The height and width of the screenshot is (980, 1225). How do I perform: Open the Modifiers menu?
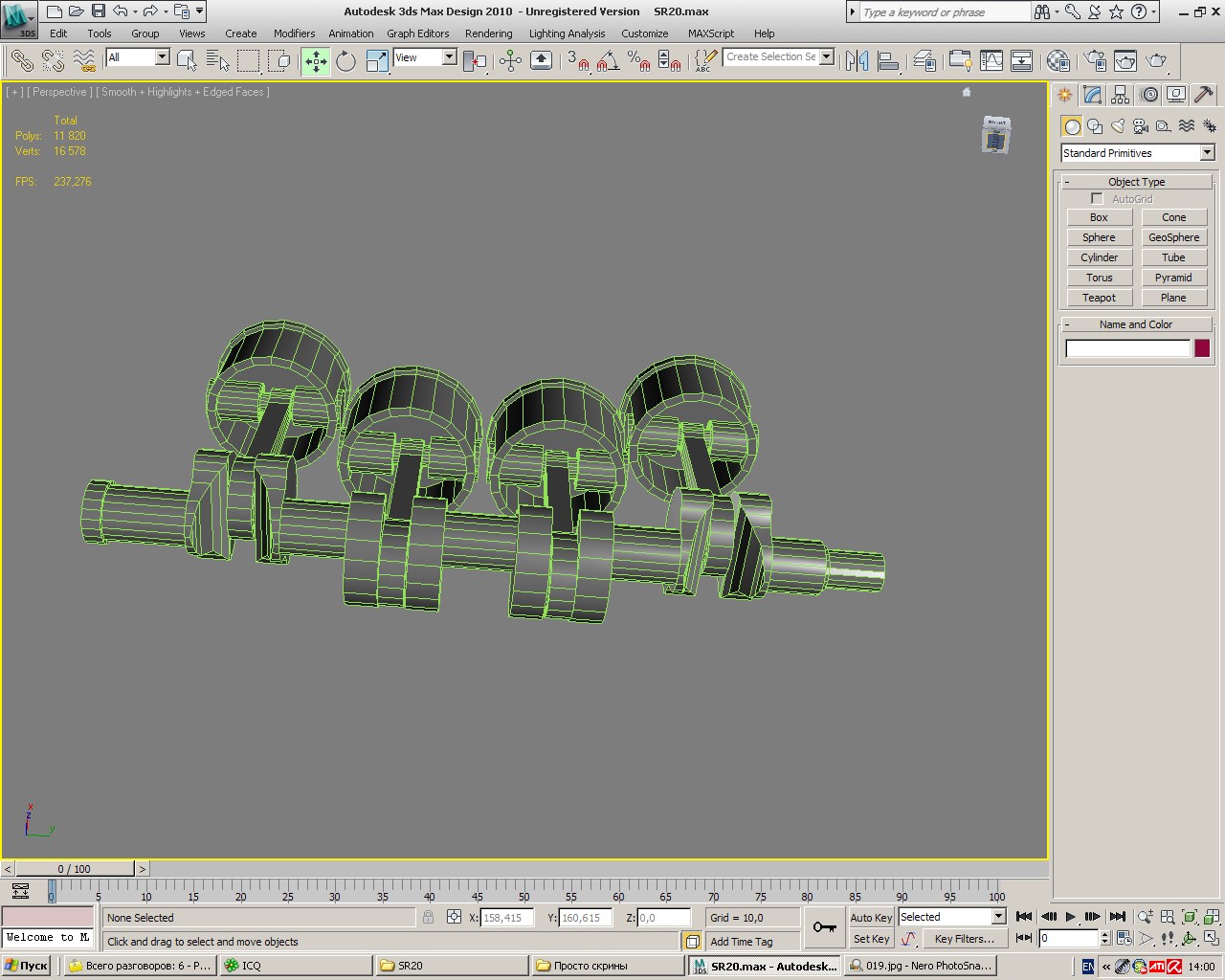[x=294, y=33]
